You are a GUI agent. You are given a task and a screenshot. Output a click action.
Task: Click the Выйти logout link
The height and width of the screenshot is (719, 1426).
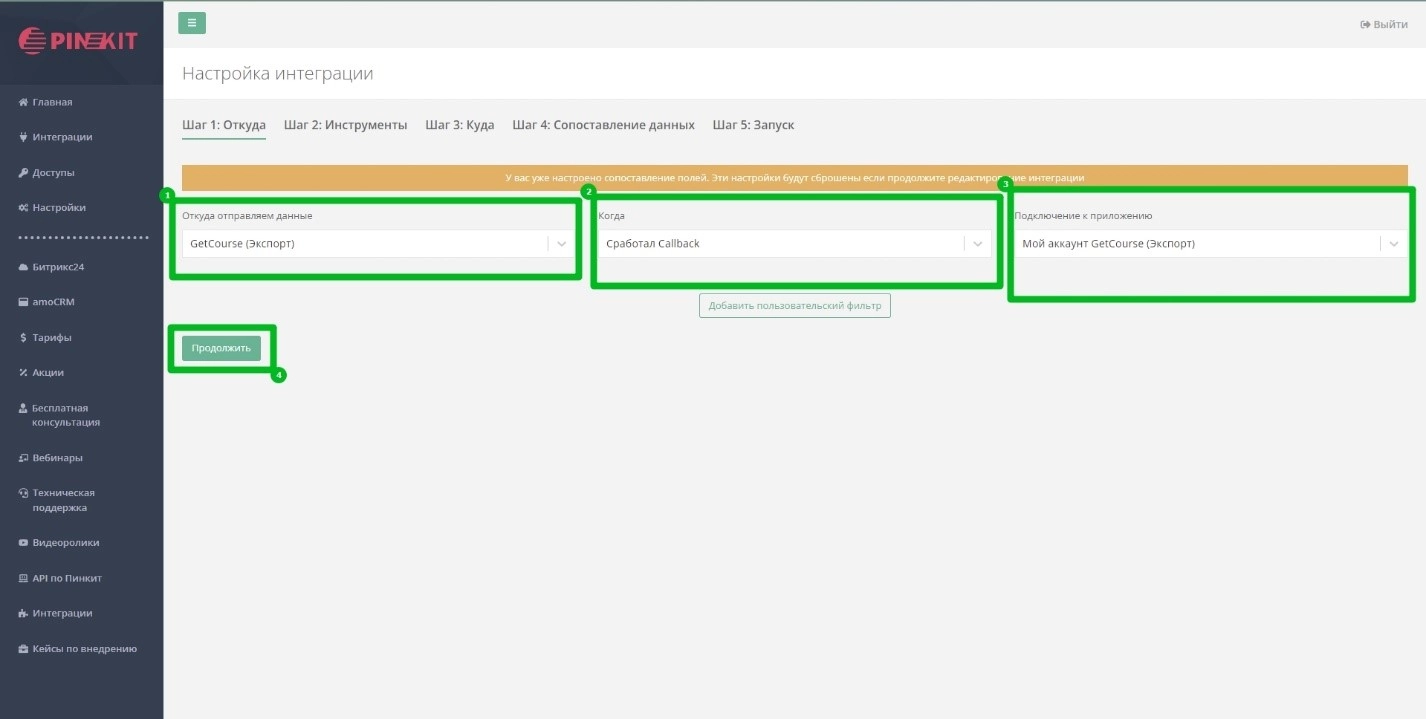(x=1383, y=24)
